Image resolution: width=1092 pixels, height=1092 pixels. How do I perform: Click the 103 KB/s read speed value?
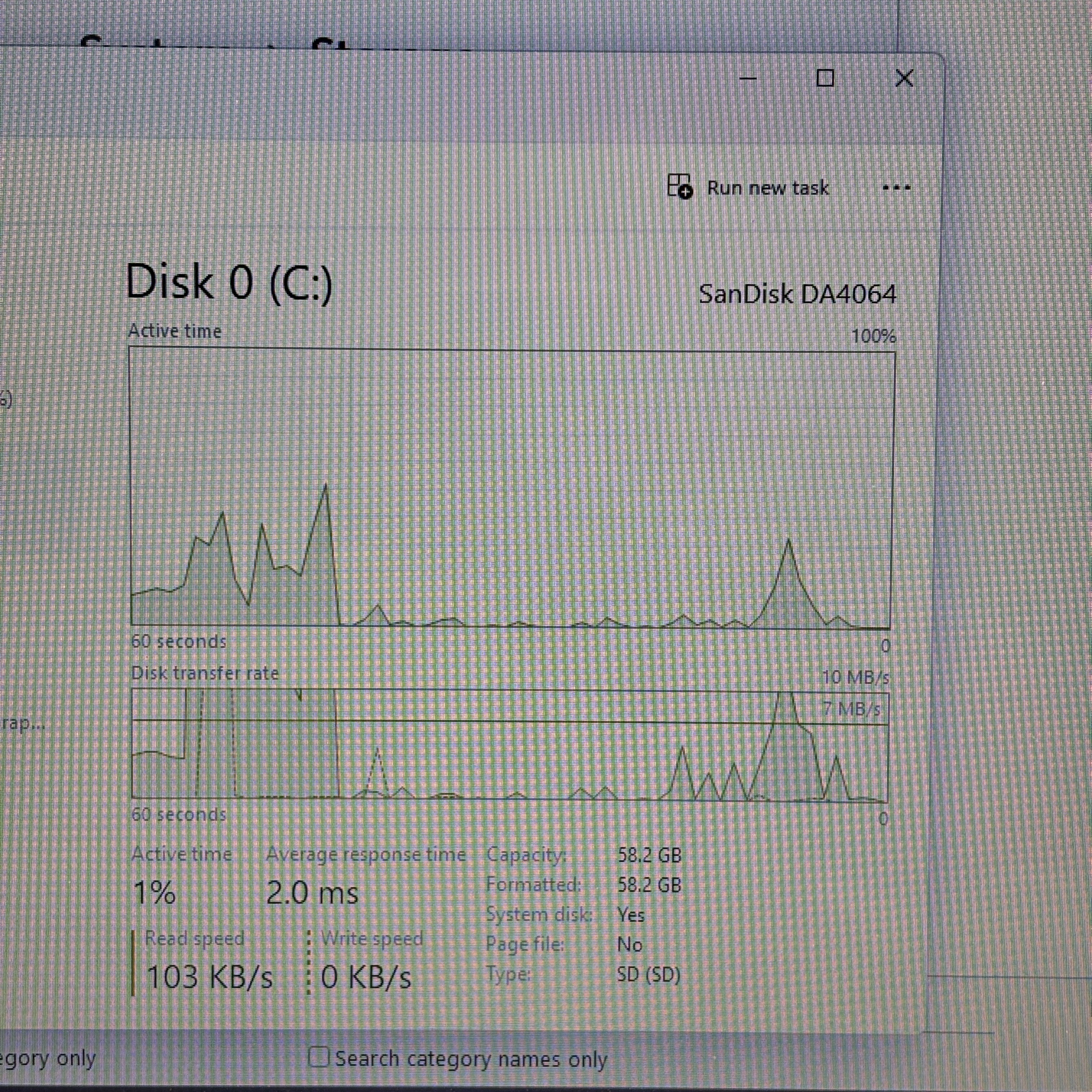click(210, 977)
